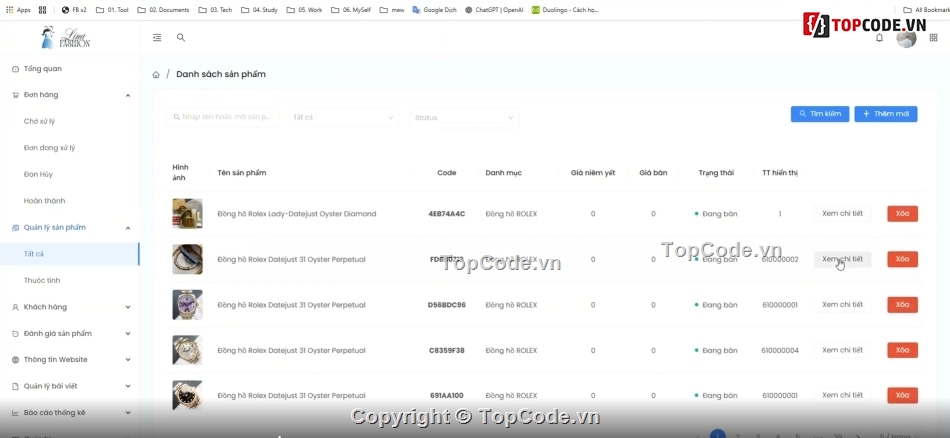Open the 01. Tool bookmark folder

pyautogui.click(x=112, y=10)
